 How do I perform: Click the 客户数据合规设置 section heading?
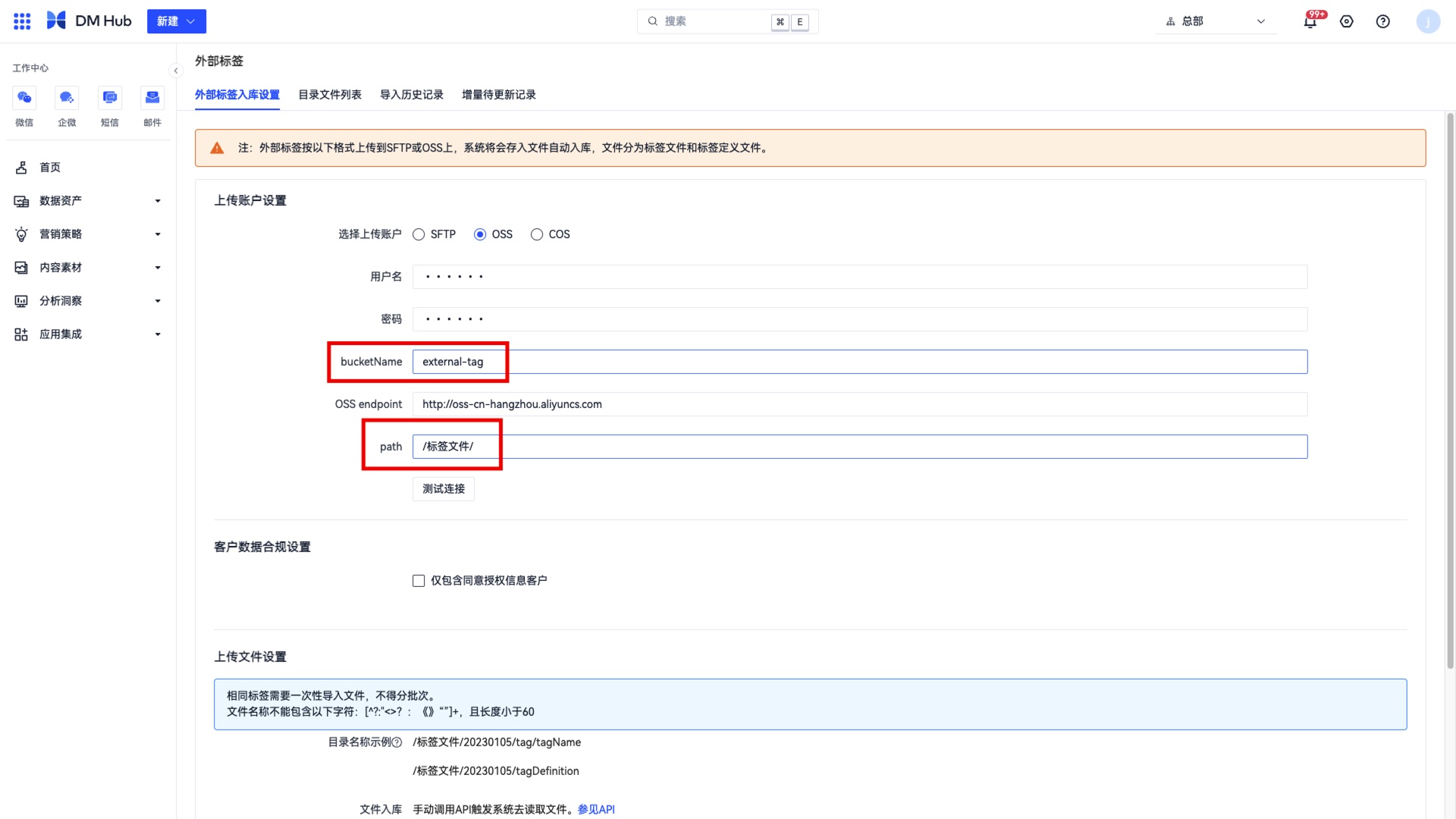[262, 547]
